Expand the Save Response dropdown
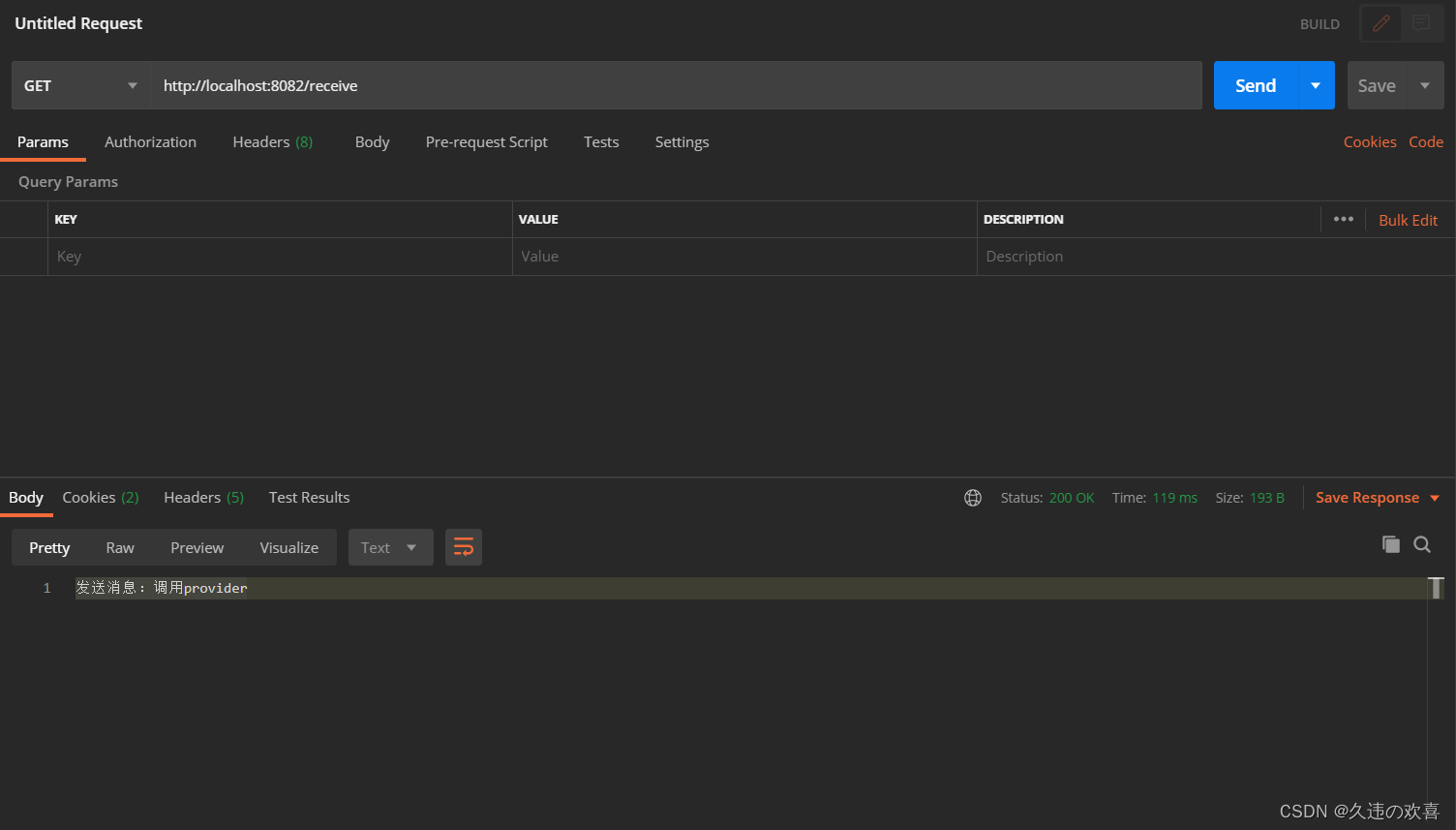 1435,498
